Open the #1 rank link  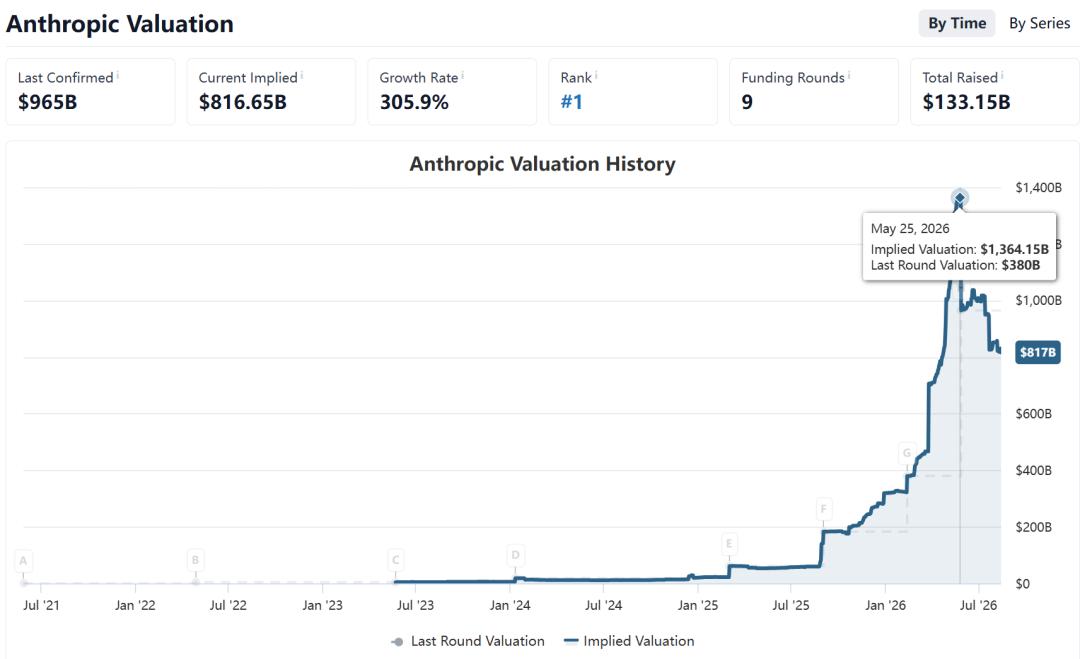572,102
